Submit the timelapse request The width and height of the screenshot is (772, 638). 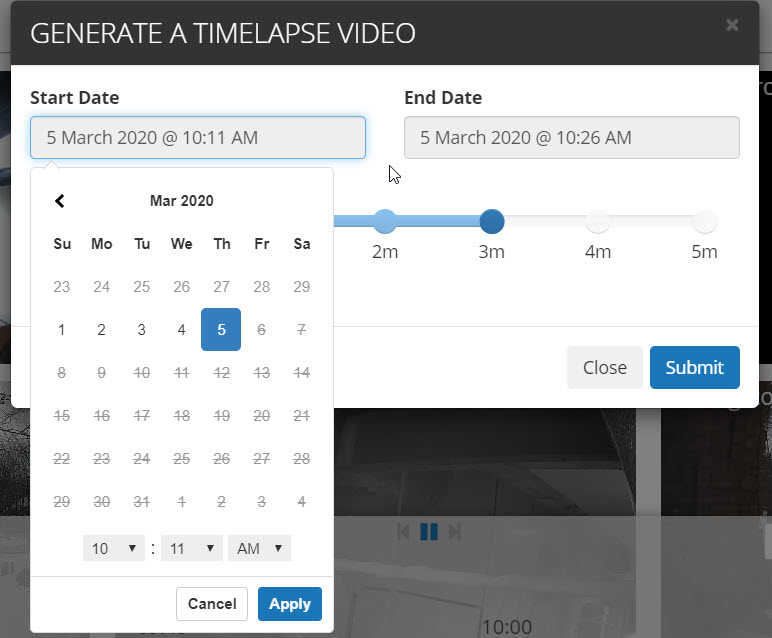point(695,367)
